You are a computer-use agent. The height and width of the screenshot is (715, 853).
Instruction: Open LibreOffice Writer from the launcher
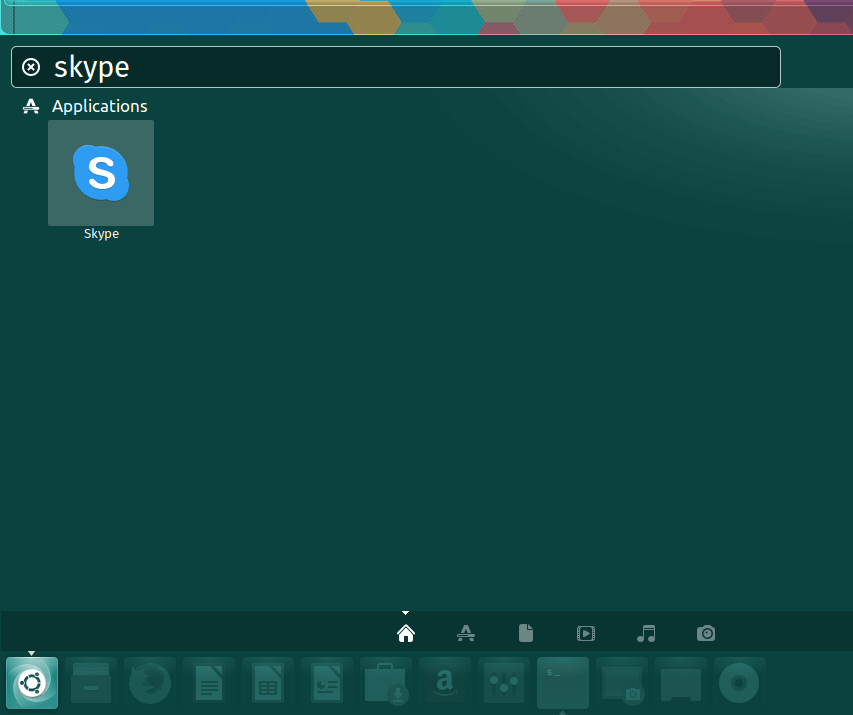point(209,683)
